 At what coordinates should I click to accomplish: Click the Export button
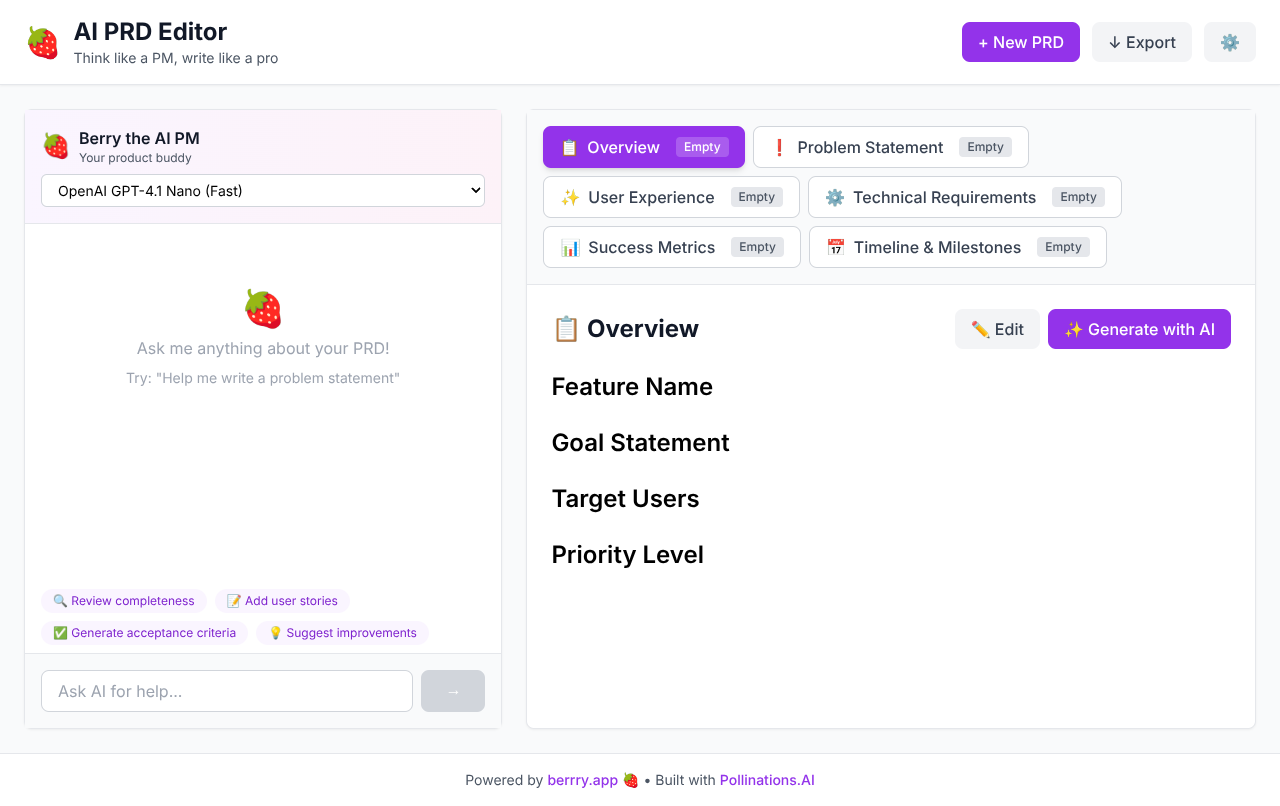(1141, 42)
